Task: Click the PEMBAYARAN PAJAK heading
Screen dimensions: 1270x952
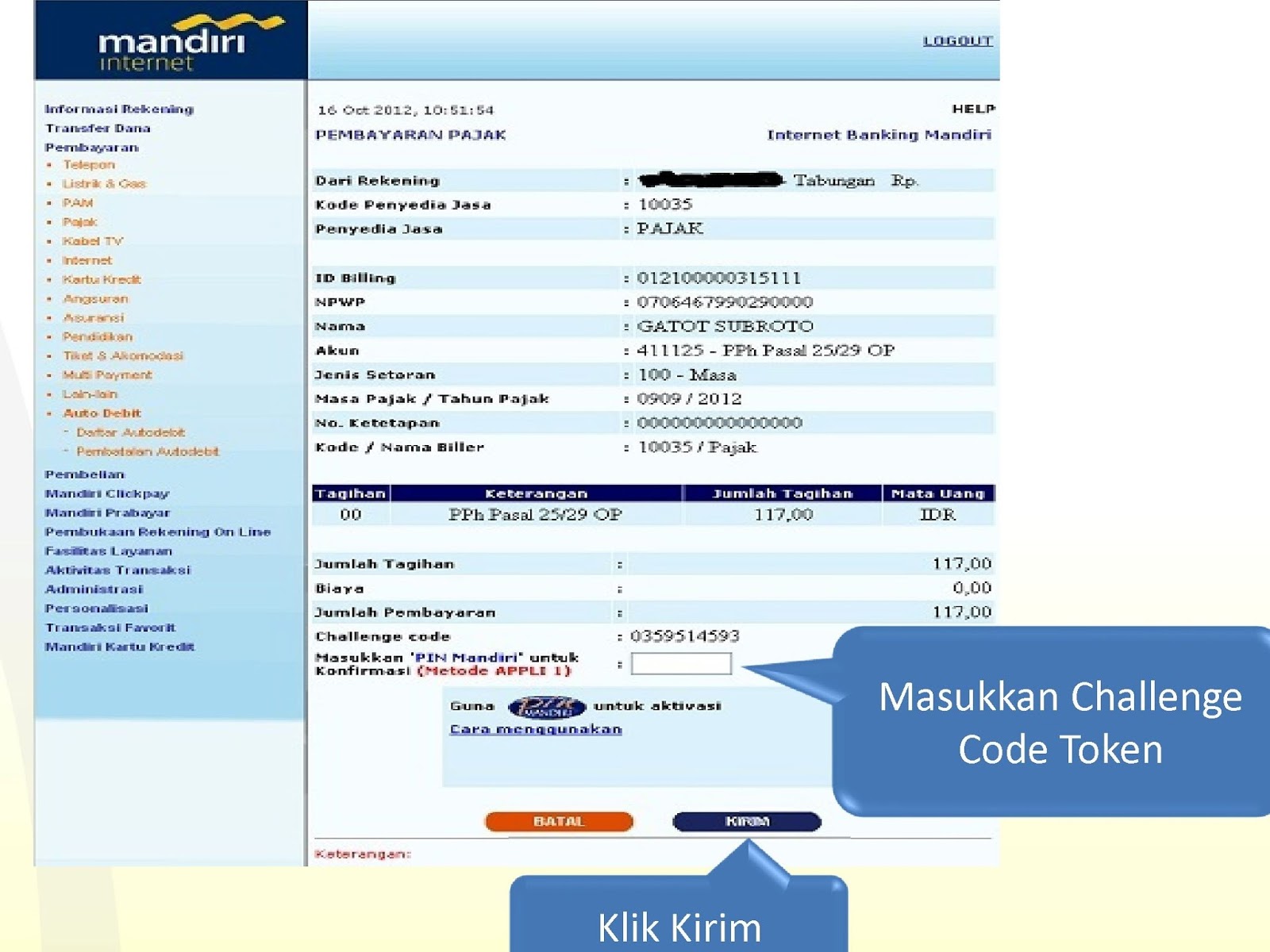Action: coord(410,135)
